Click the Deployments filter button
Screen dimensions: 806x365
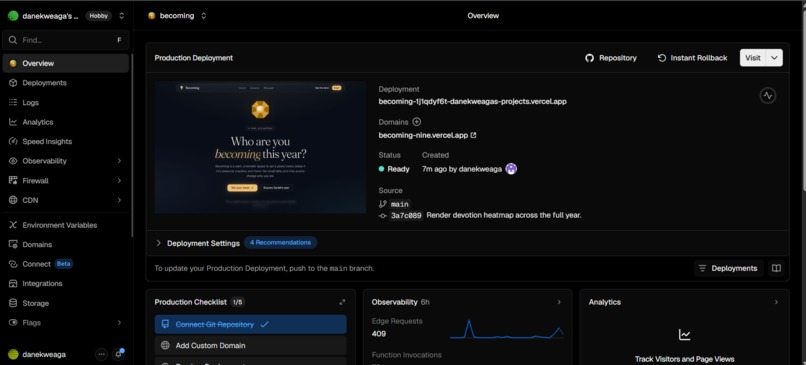tap(728, 268)
